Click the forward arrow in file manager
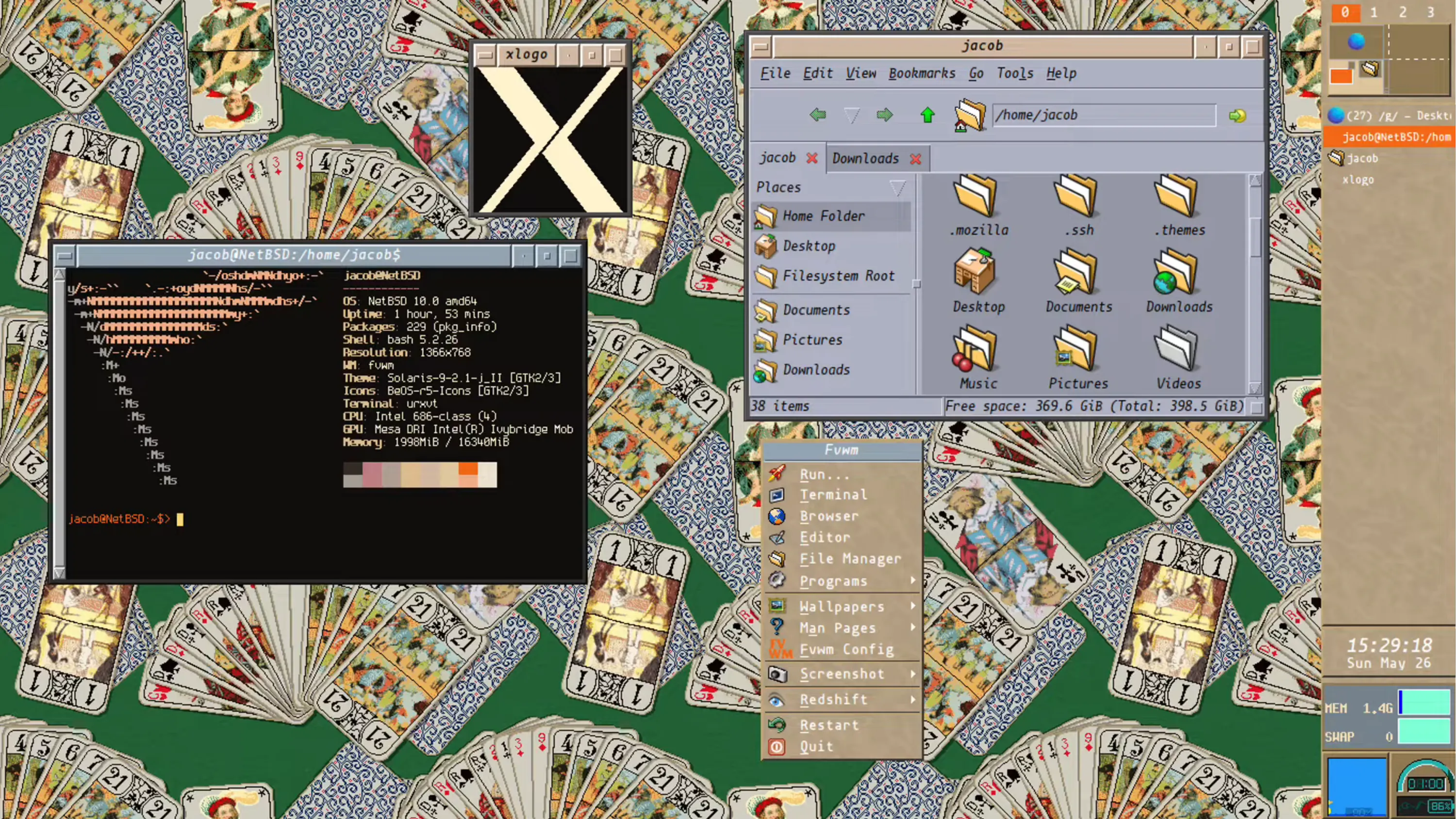1456x819 pixels. pyautogui.click(x=885, y=115)
